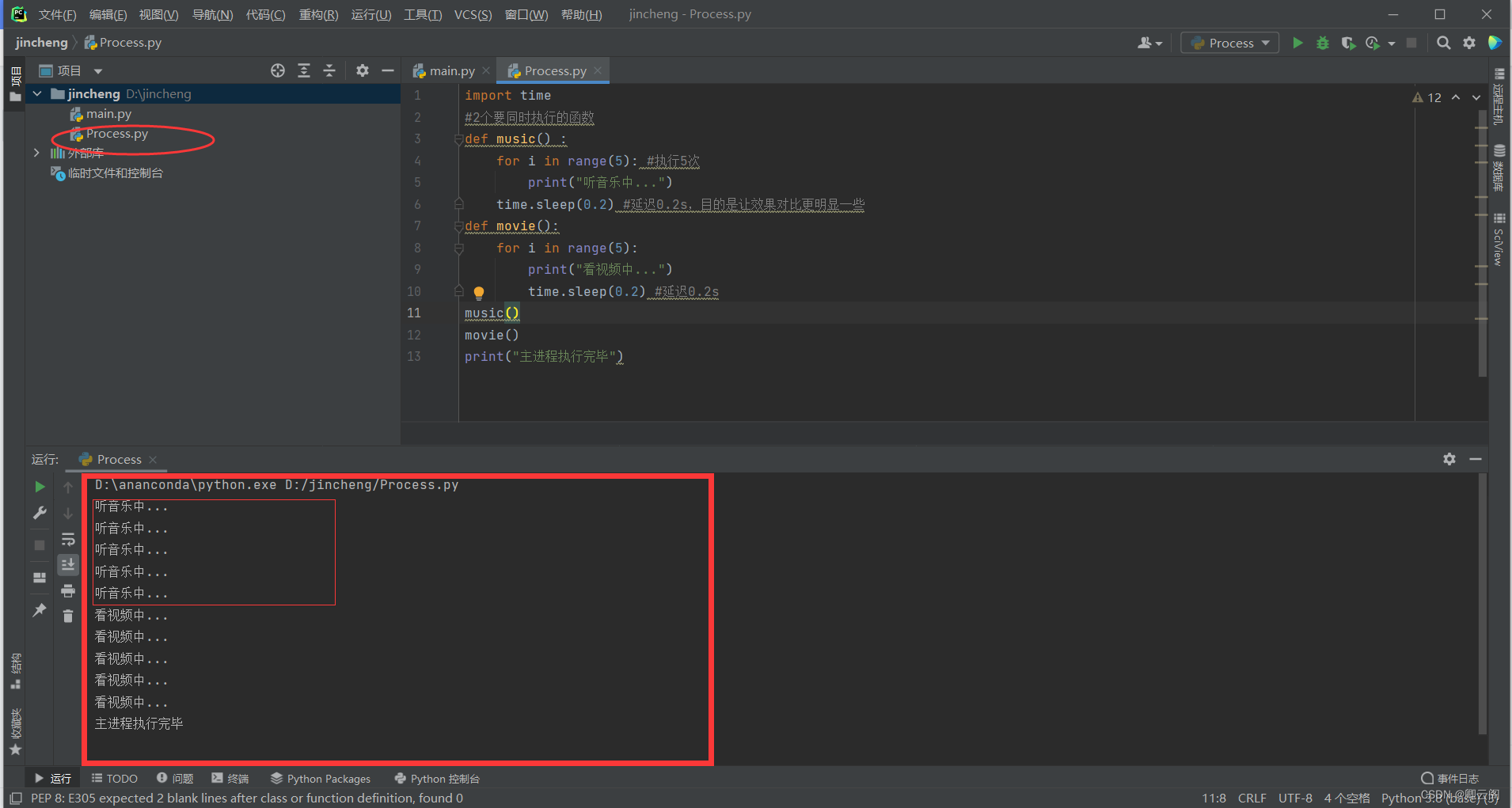
Task: Open the profiler run icon
Action: tap(1373, 43)
